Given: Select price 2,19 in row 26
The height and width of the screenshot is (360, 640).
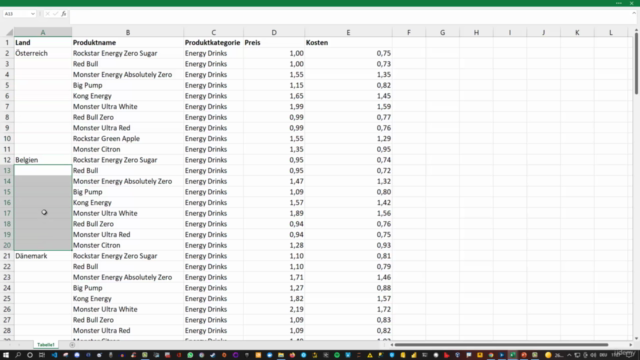Looking at the screenshot, I should (274, 309).
